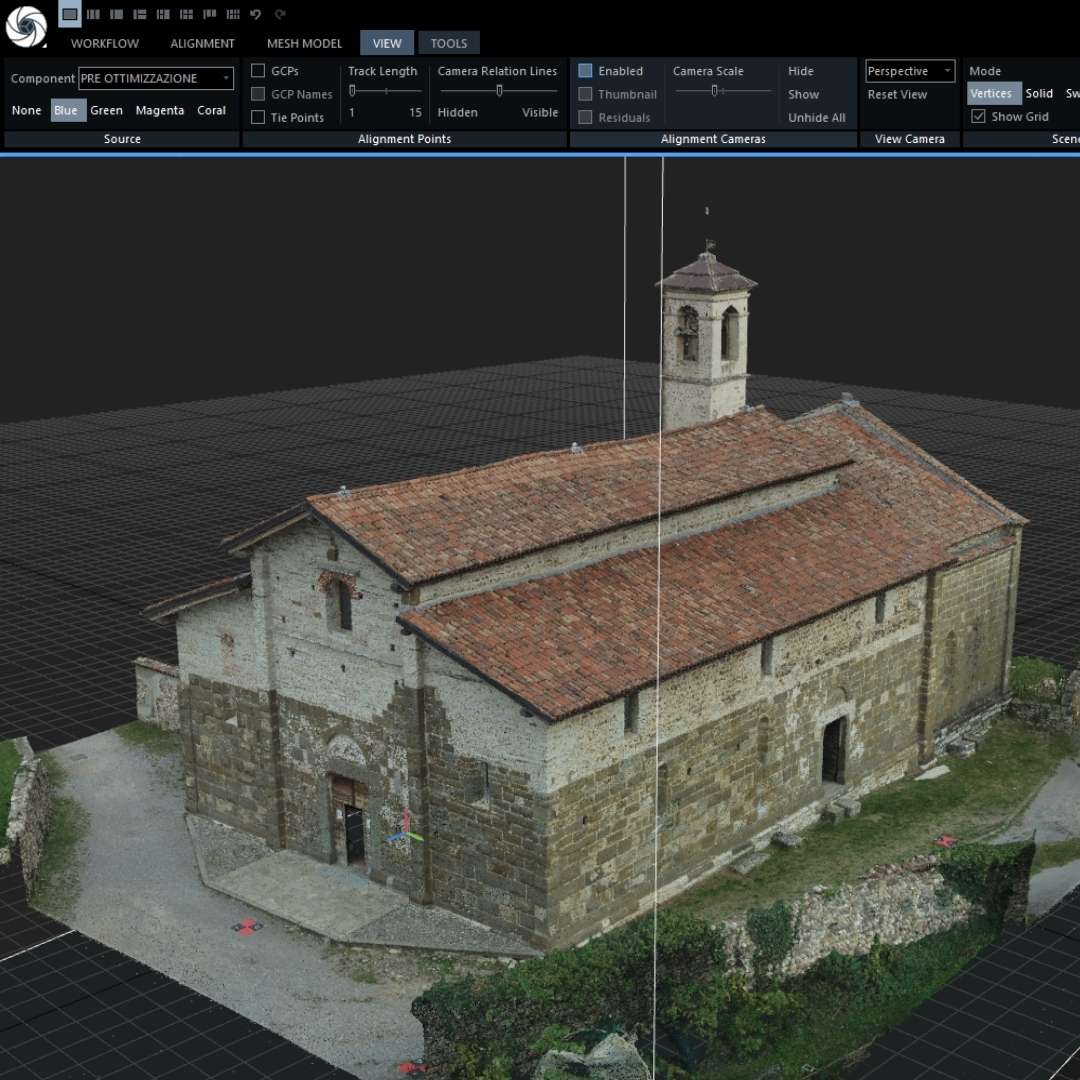Select the Magenta source color

pyautogui.click(x=159, y=110)
